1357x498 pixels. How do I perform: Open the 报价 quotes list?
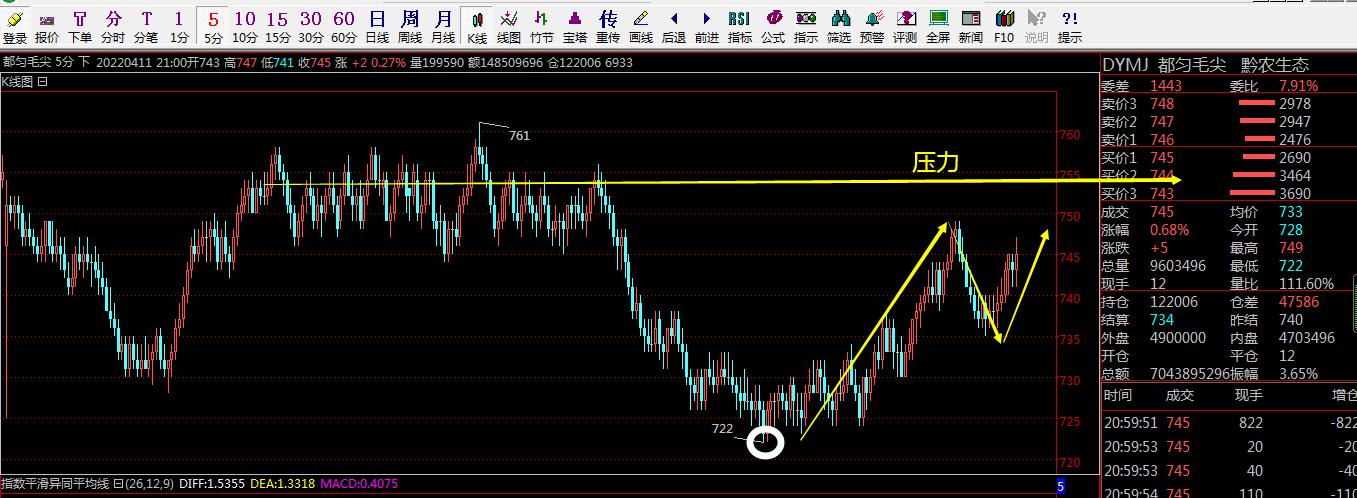(47, 27)
